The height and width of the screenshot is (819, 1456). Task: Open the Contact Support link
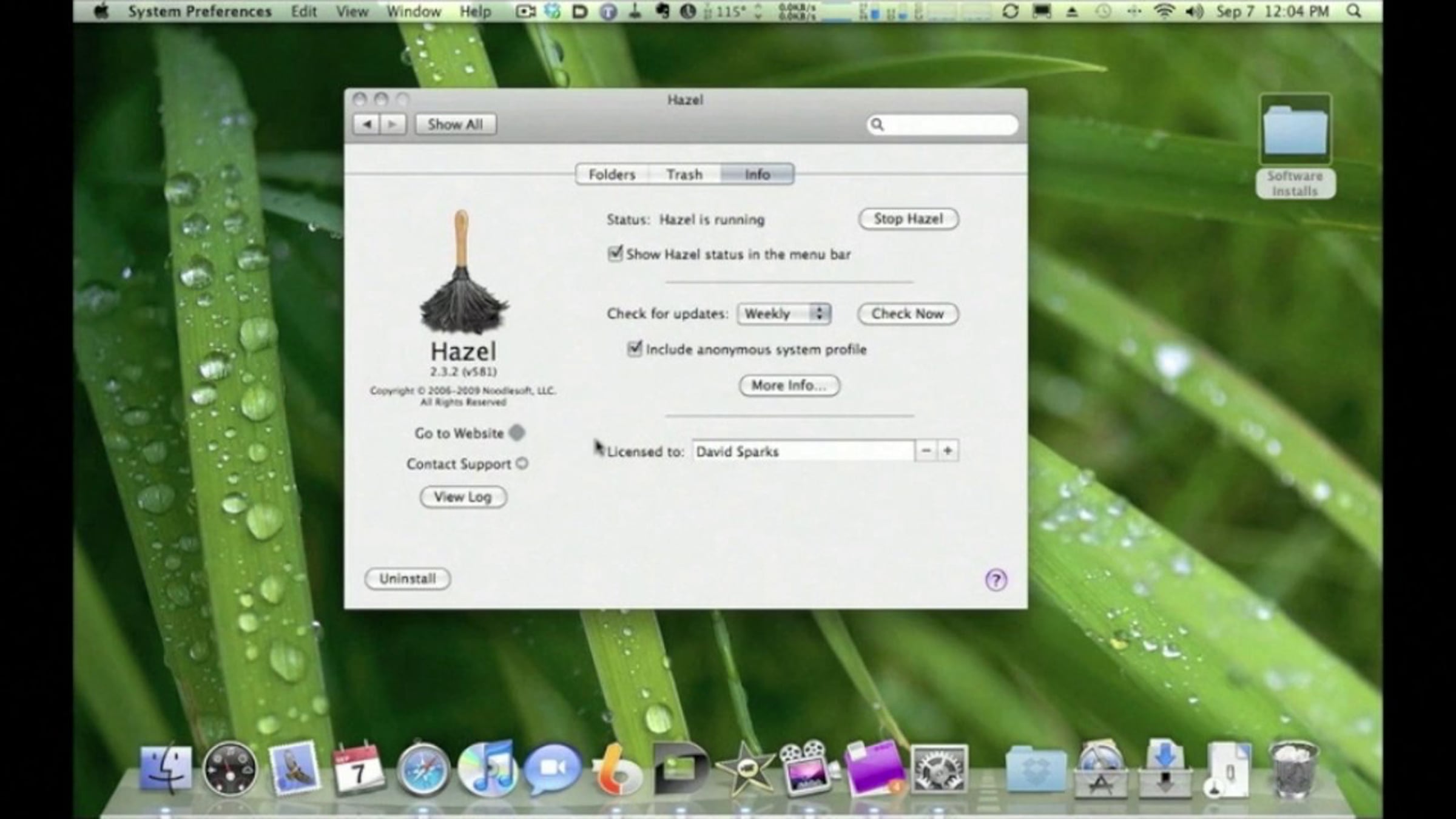(459, 464)
